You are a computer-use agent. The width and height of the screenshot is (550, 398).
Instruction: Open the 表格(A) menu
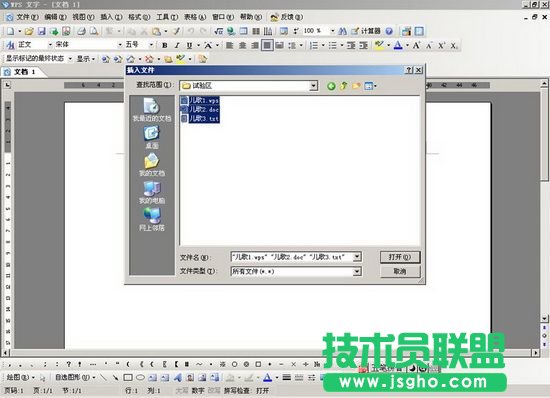(195, 17)
